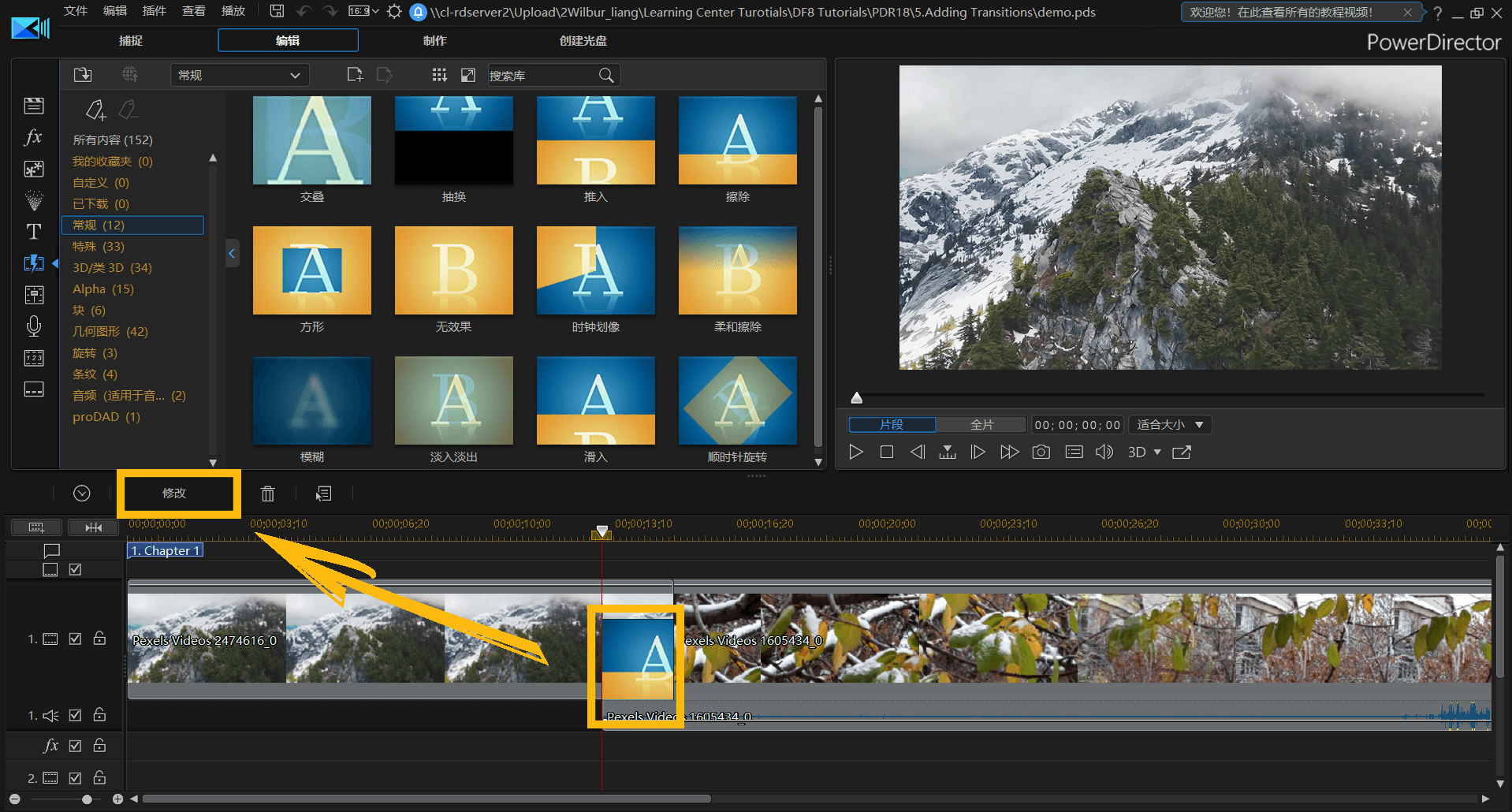This screenshot has height=812, width=1512.
Task: Open the Subtitle Room icon
Action: [x=34, y=389]
